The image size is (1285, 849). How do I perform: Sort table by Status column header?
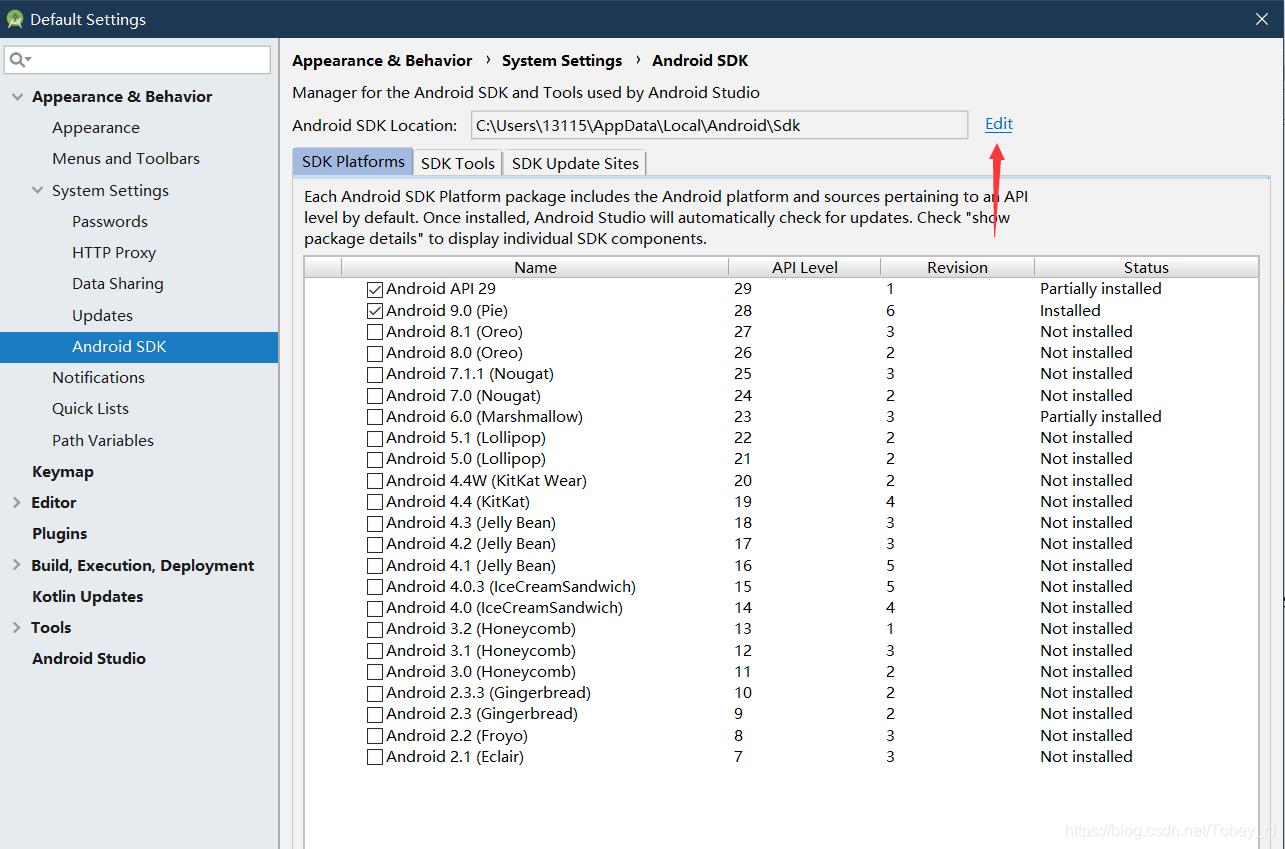tap(1146, 267)
